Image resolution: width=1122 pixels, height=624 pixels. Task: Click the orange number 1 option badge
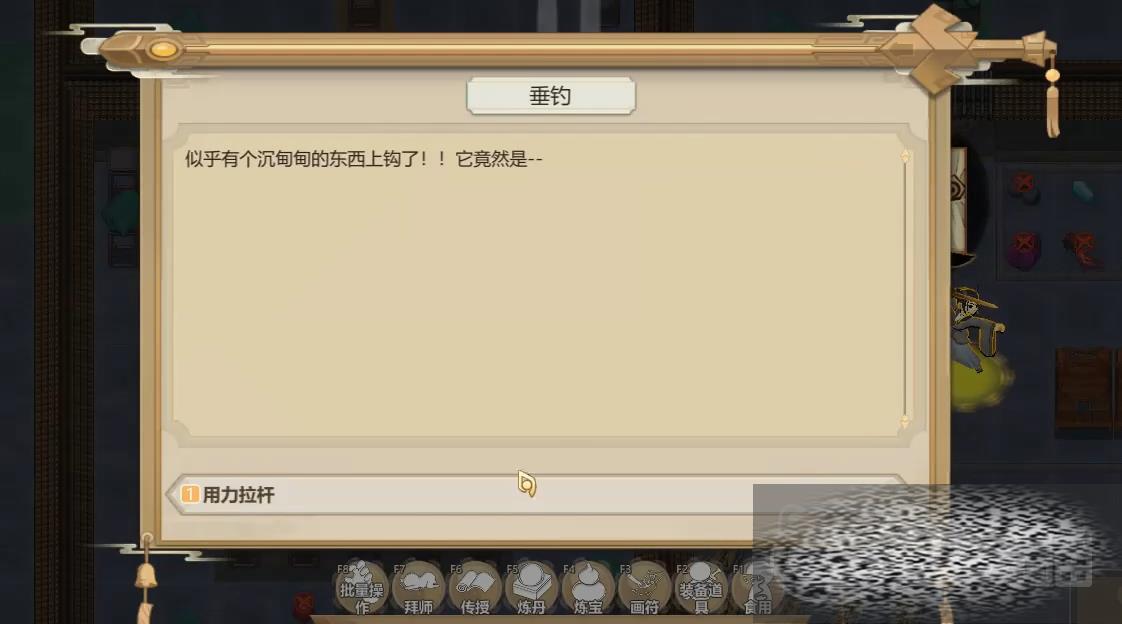click(x=190, y=494)
